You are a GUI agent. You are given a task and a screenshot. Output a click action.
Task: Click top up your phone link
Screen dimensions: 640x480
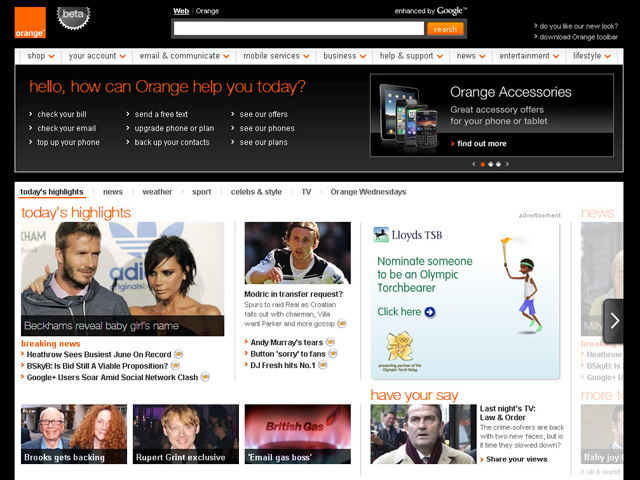[x=69, y=142]
